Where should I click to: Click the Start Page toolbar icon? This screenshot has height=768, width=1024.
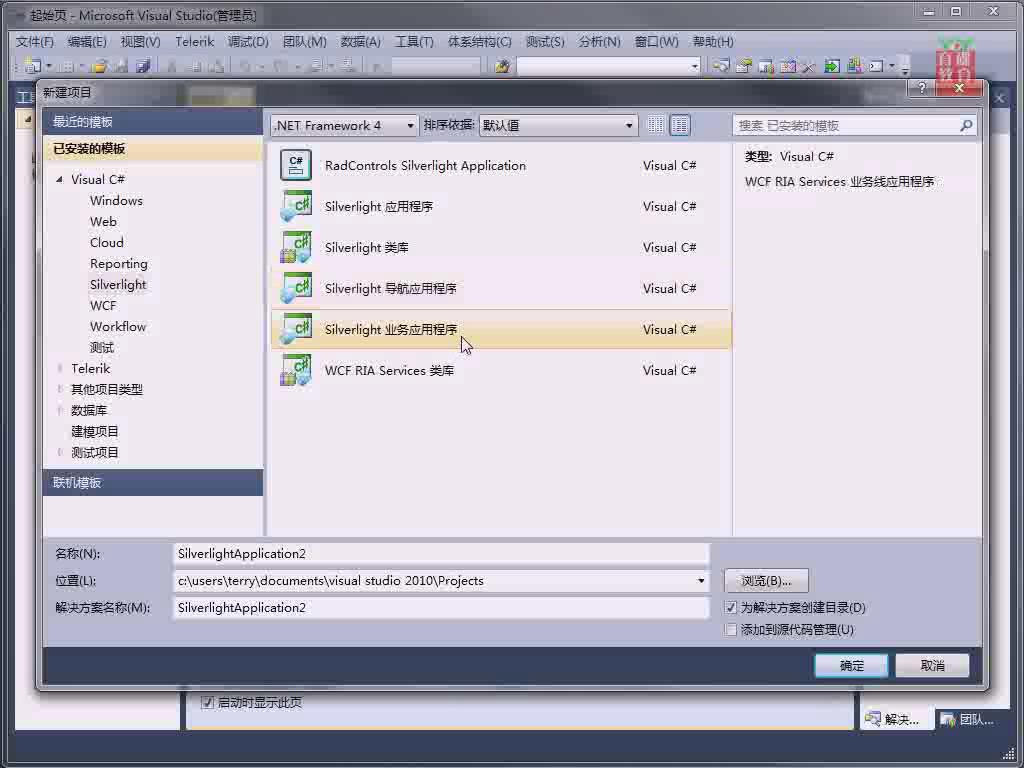click(x=831, y=66)
